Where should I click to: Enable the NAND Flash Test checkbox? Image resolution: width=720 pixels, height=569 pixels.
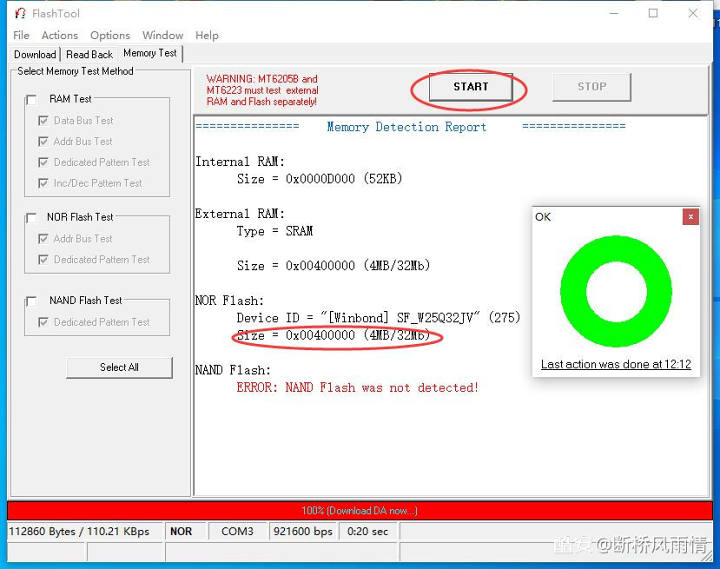pos(32,300)
